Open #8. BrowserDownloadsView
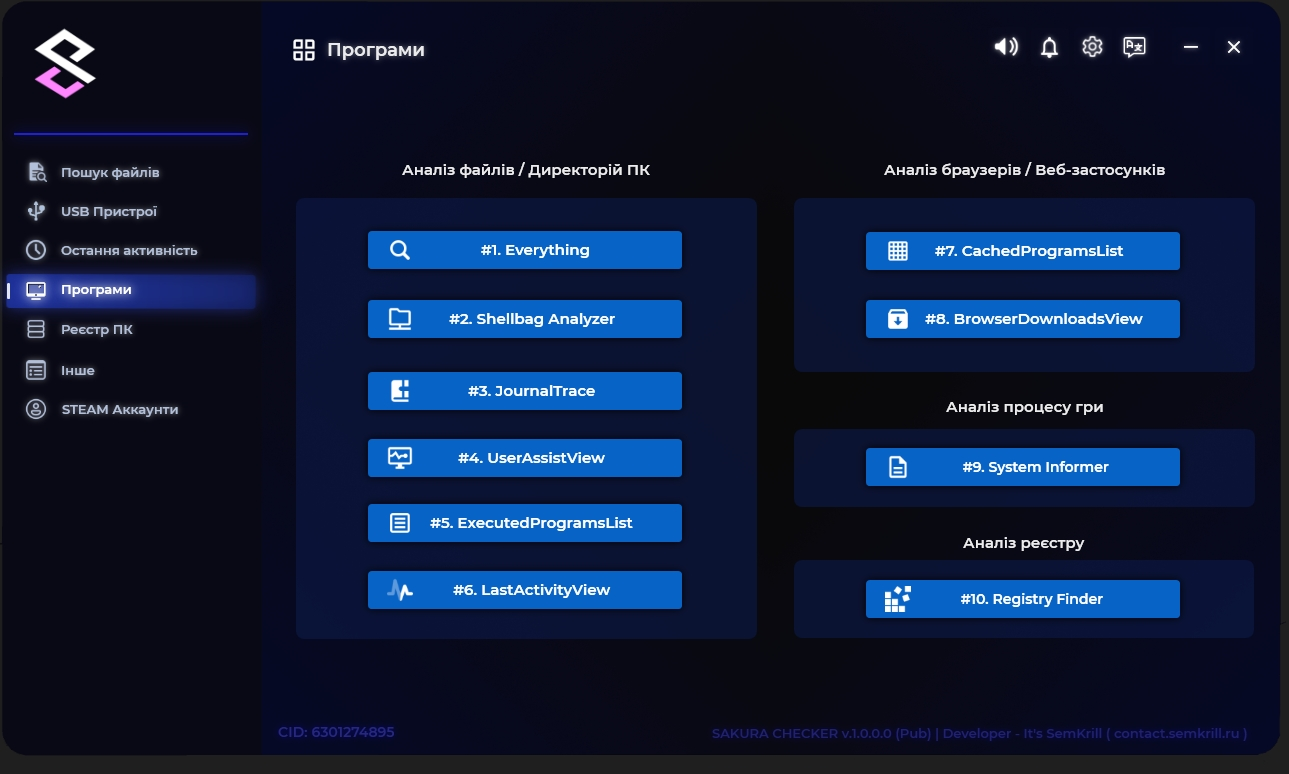The image size is (1289, 774). [x=1022, y=319]
